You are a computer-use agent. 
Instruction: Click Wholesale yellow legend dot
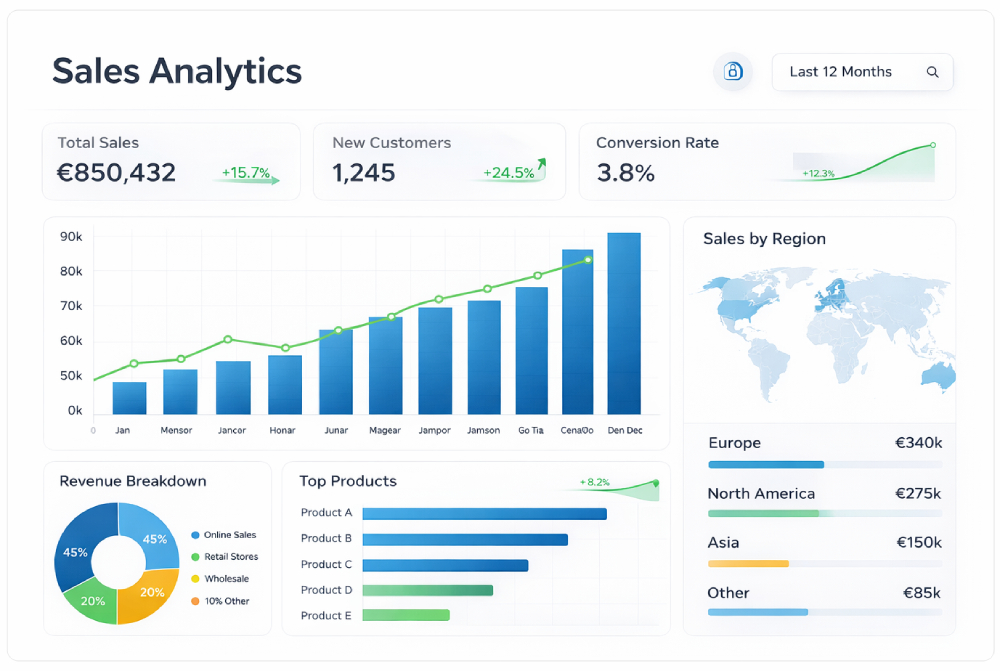pyautogui.click(x=195, y=579)
